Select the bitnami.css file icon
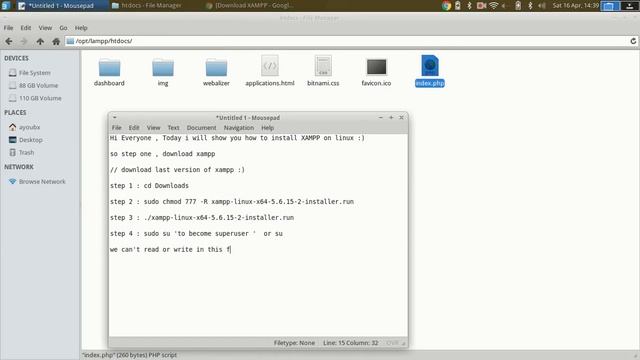The image size is (640, 360). pyautogui.click(x=323, y=66)
